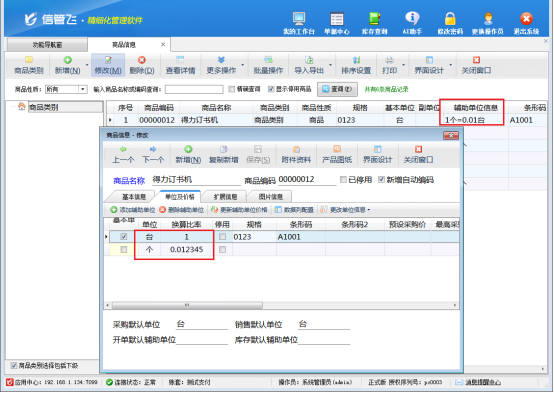The width and height of the screenshot is (554, 393).
Task: Open 排序设置 toolbar icon
Action: (x=356, y=65)
